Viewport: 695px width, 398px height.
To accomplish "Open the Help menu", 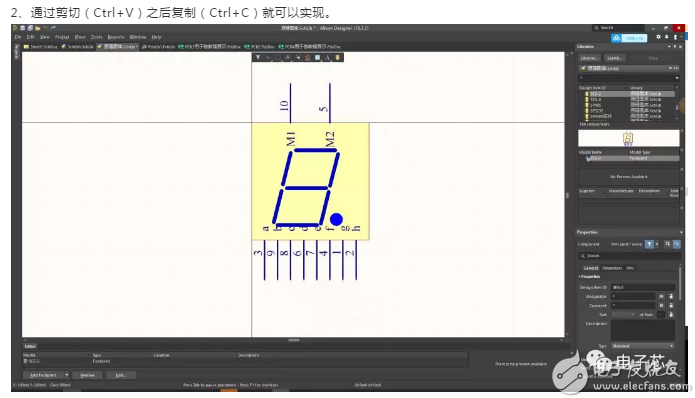I will (156, 37).
